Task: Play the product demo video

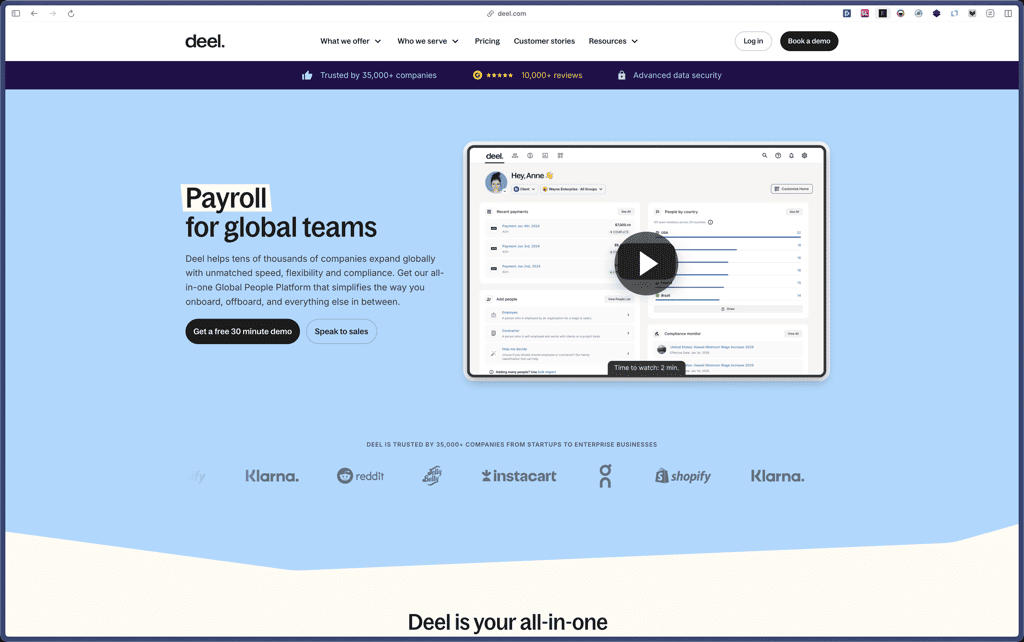Action: tap(646, 263)
